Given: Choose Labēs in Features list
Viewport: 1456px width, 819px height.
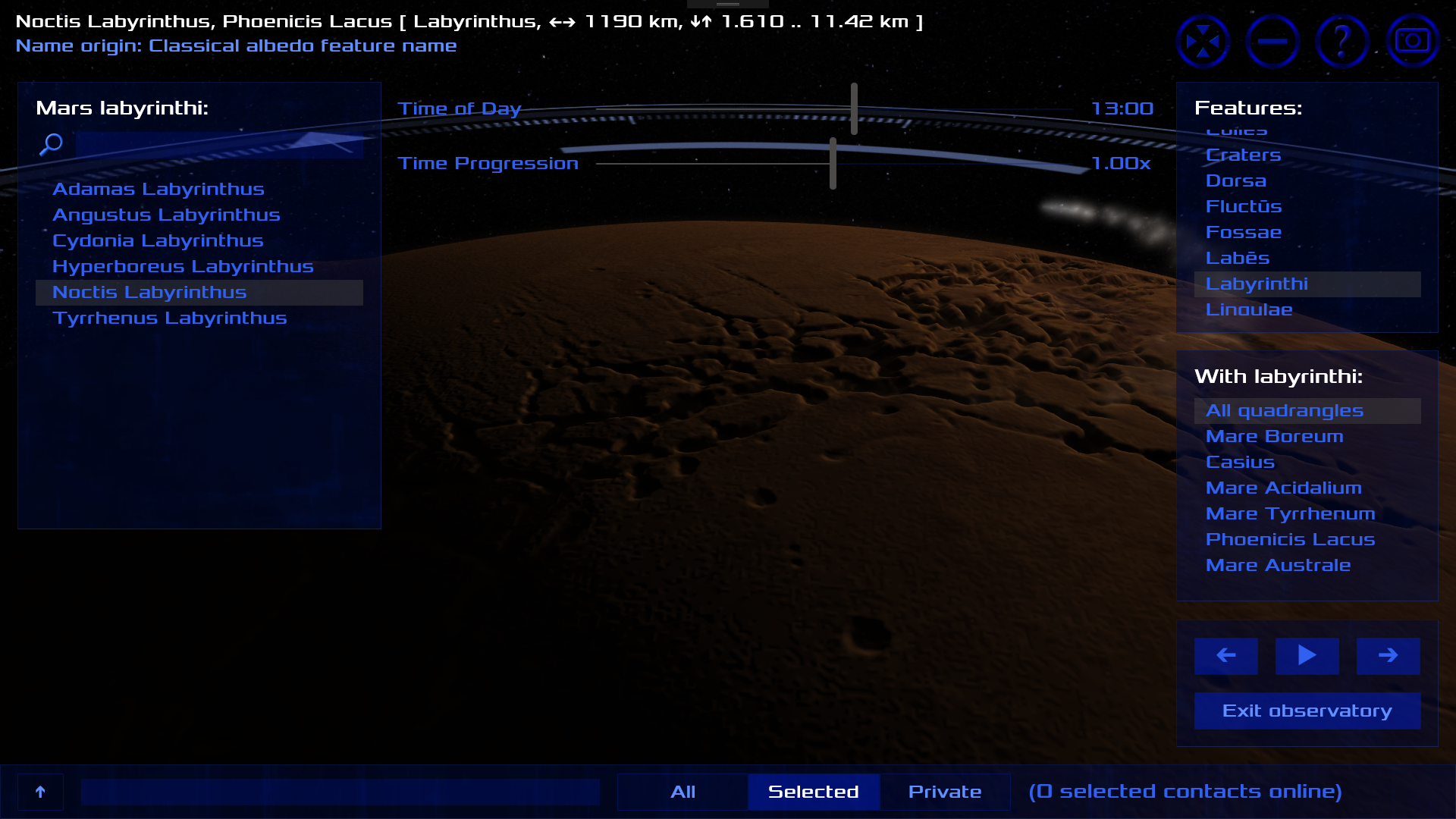Looking at the screenshot, I should [1307, 259].
